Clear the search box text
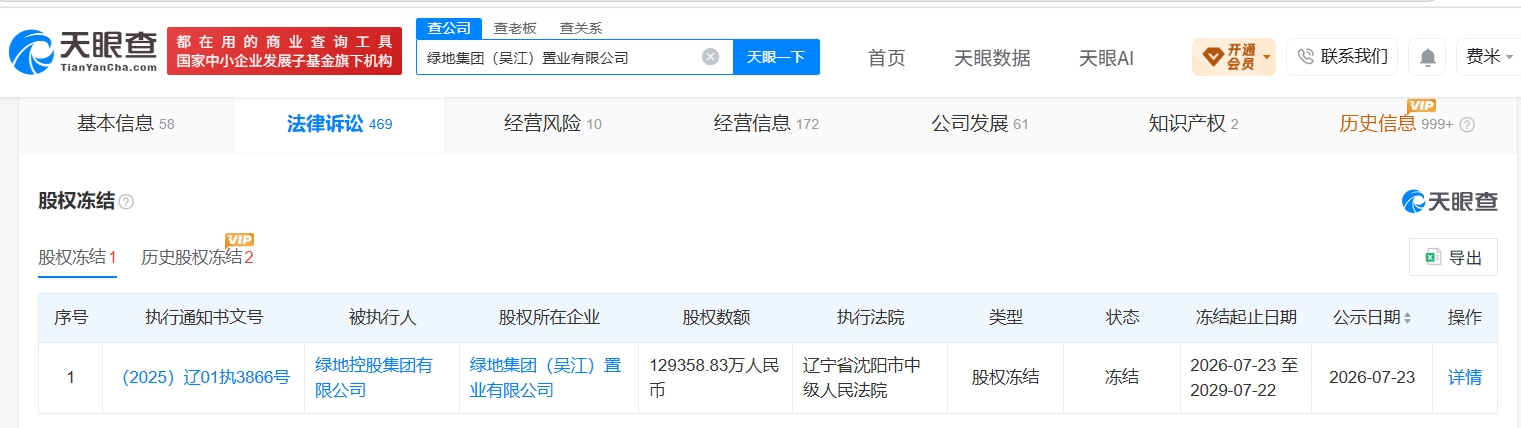This screenshot has height=428, width=1521. coord(710,57)
